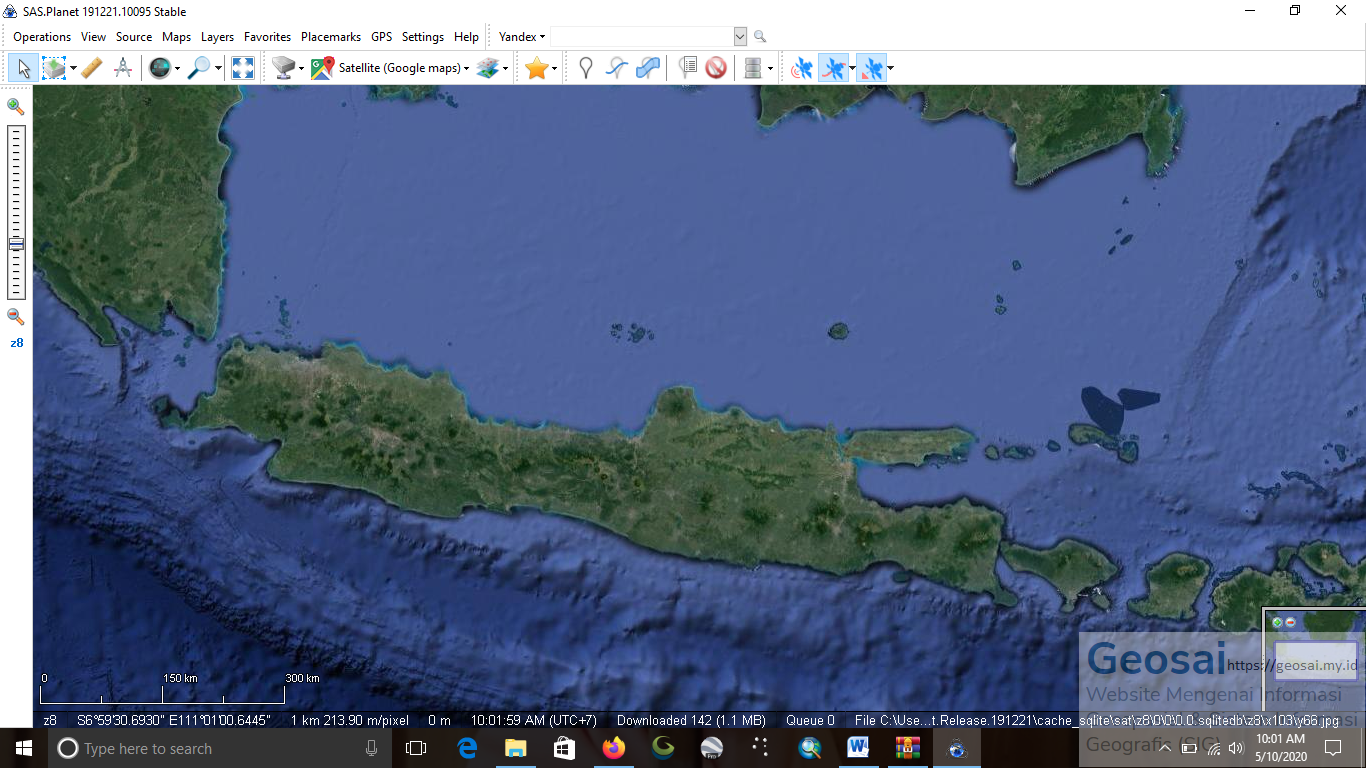Click the minimap overview thumbnail
Image resolution: width=1366 pixels, height=768 pixels.
coord(1316,660)
